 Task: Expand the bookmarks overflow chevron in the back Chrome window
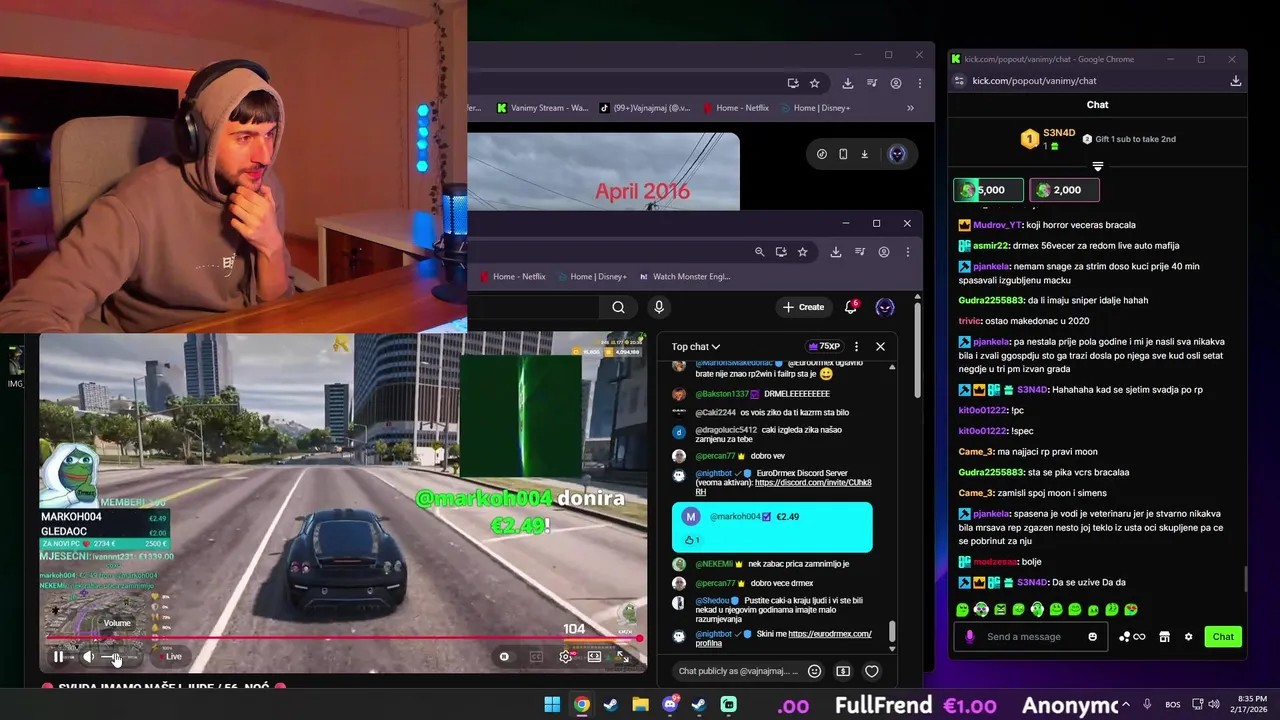910,108
